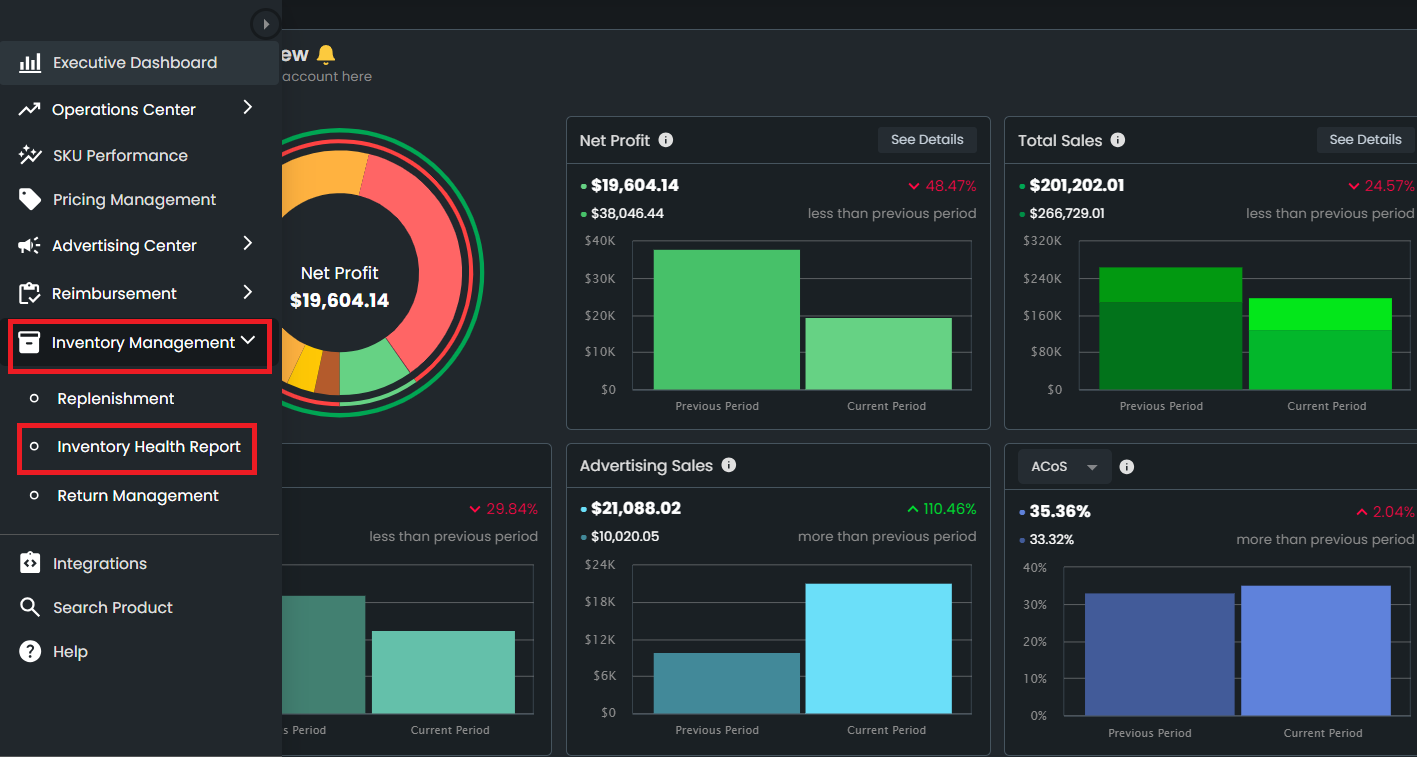This screenshot has height=757, width=1417.
Task: Click See Details on Net Profit card
Action: coord(927,139)
